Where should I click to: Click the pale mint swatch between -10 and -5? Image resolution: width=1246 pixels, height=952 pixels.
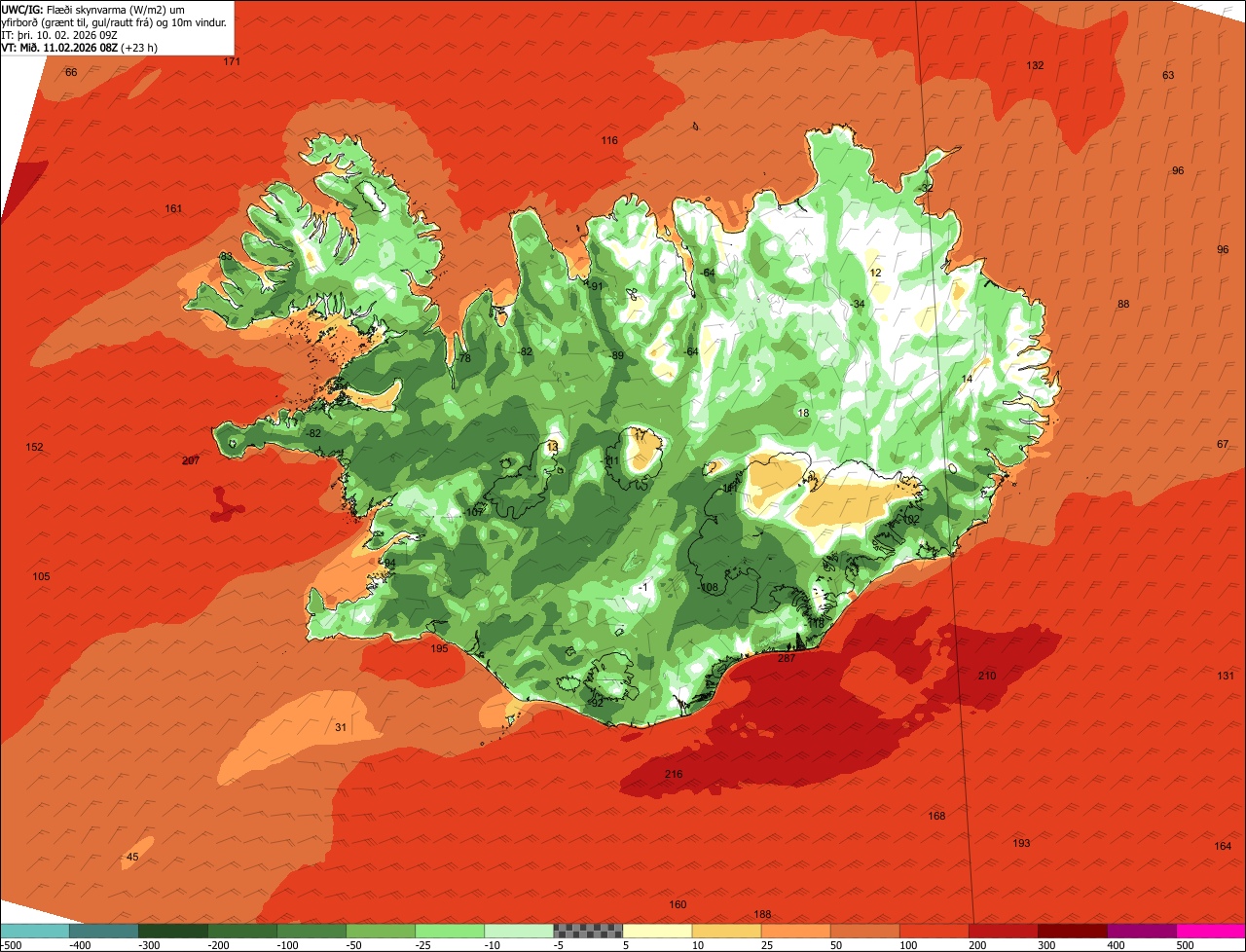tap(519, 931)
